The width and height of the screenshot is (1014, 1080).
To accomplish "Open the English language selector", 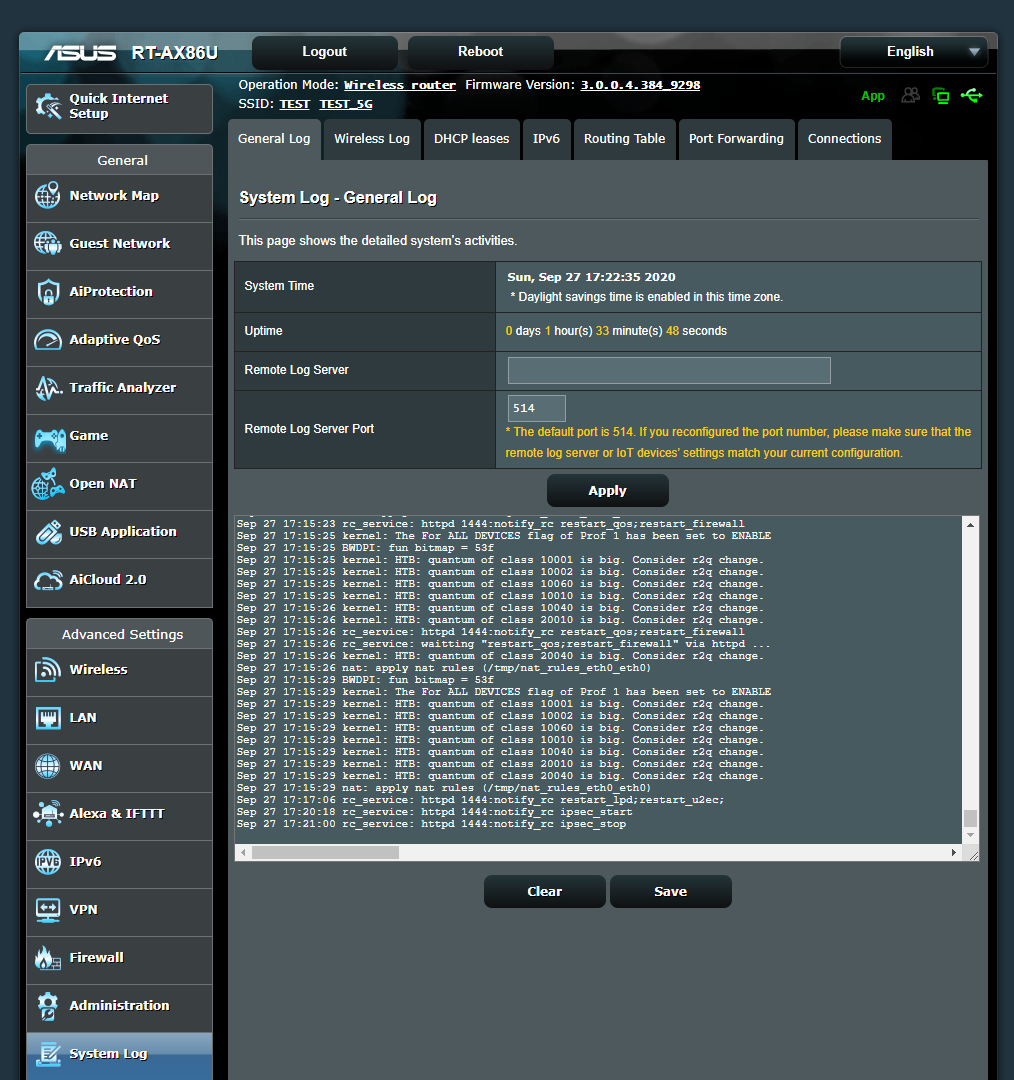I will [x=913, y=51].
